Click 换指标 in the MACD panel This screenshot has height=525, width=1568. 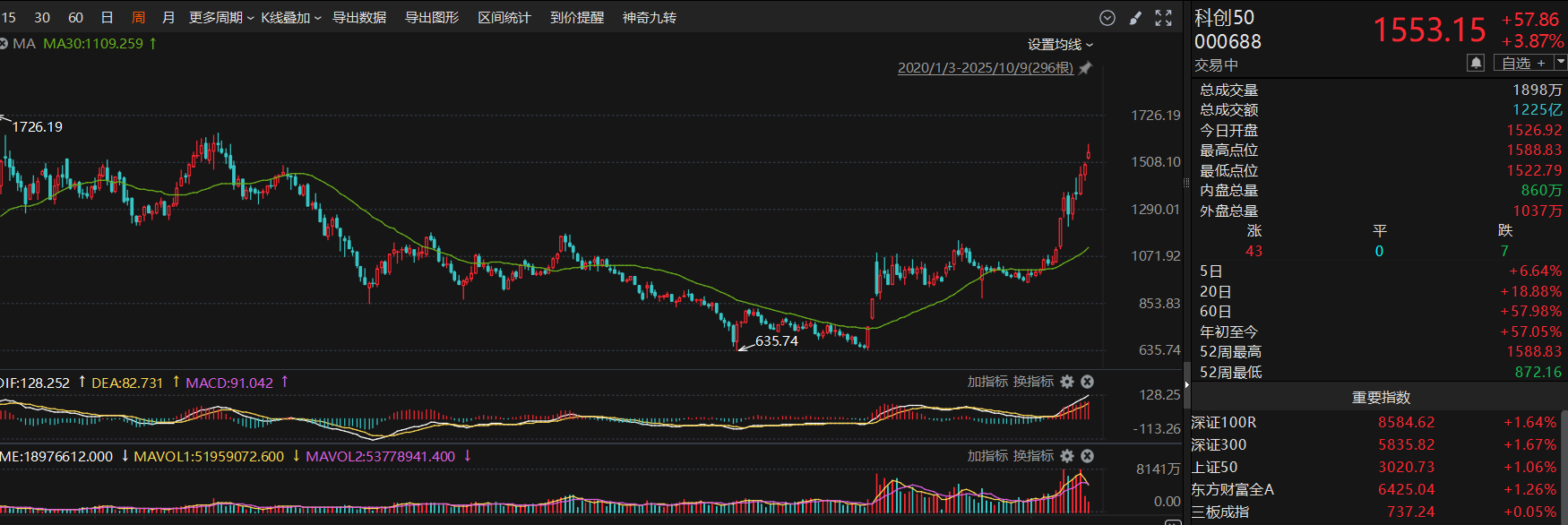pos(1033,382)
